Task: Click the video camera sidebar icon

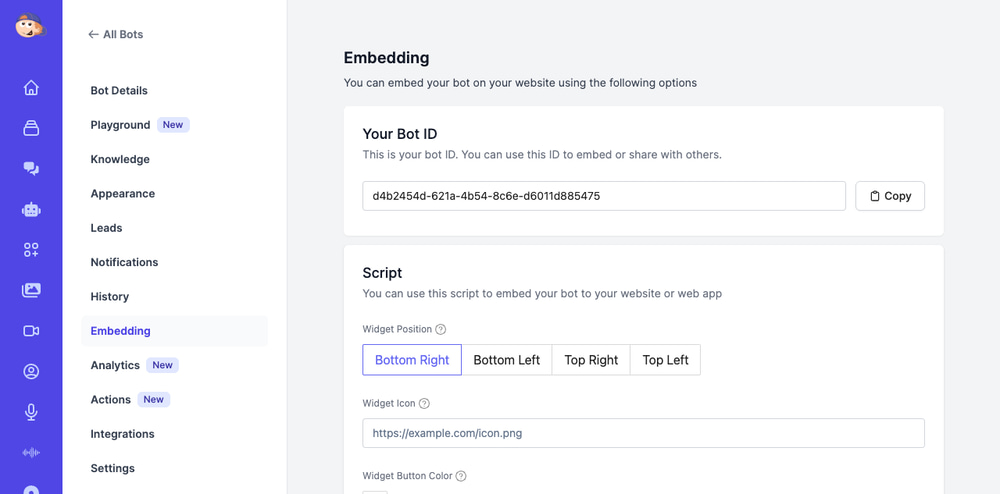Action: (31, 331)
